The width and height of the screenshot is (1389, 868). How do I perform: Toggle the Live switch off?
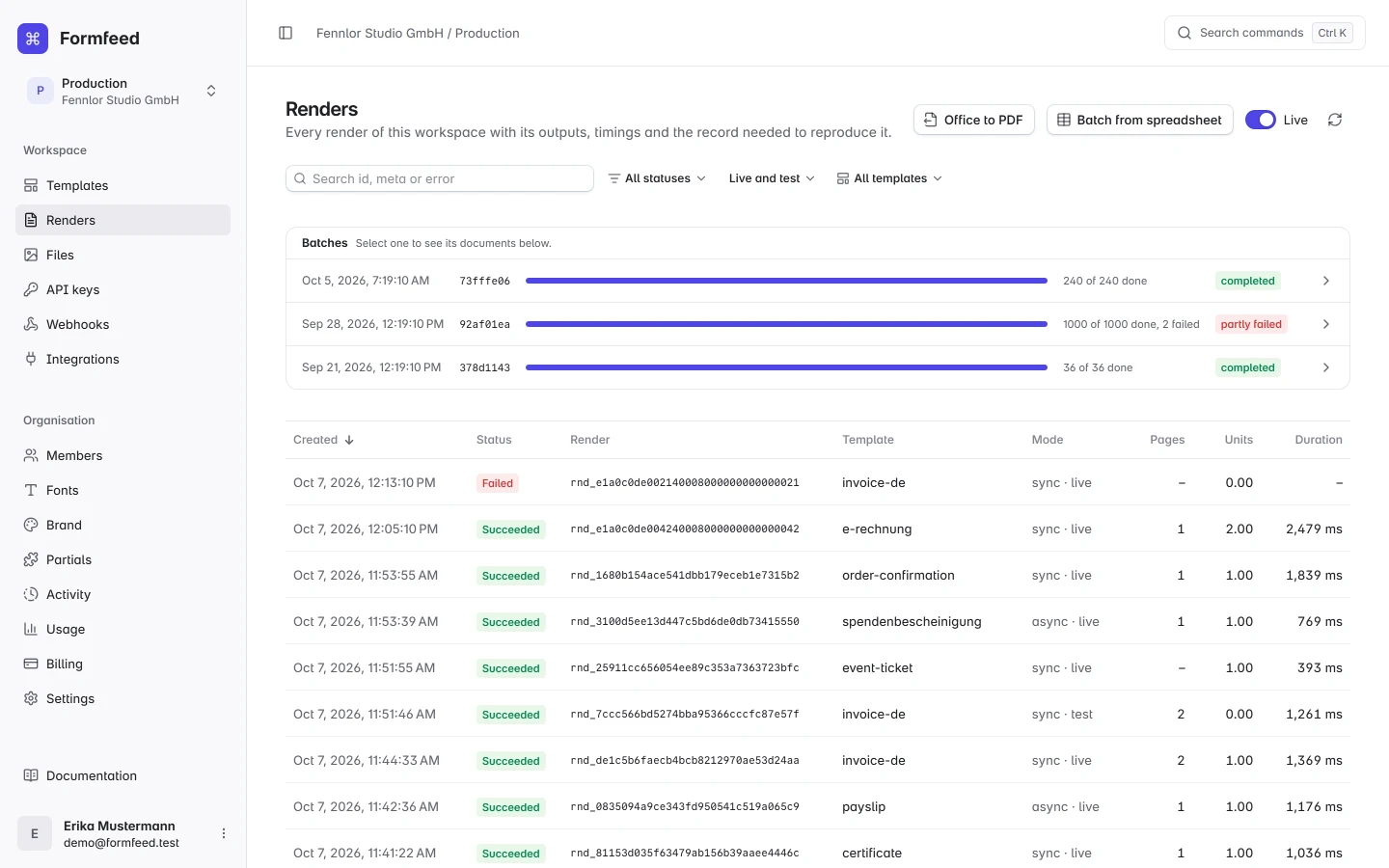1261,120
